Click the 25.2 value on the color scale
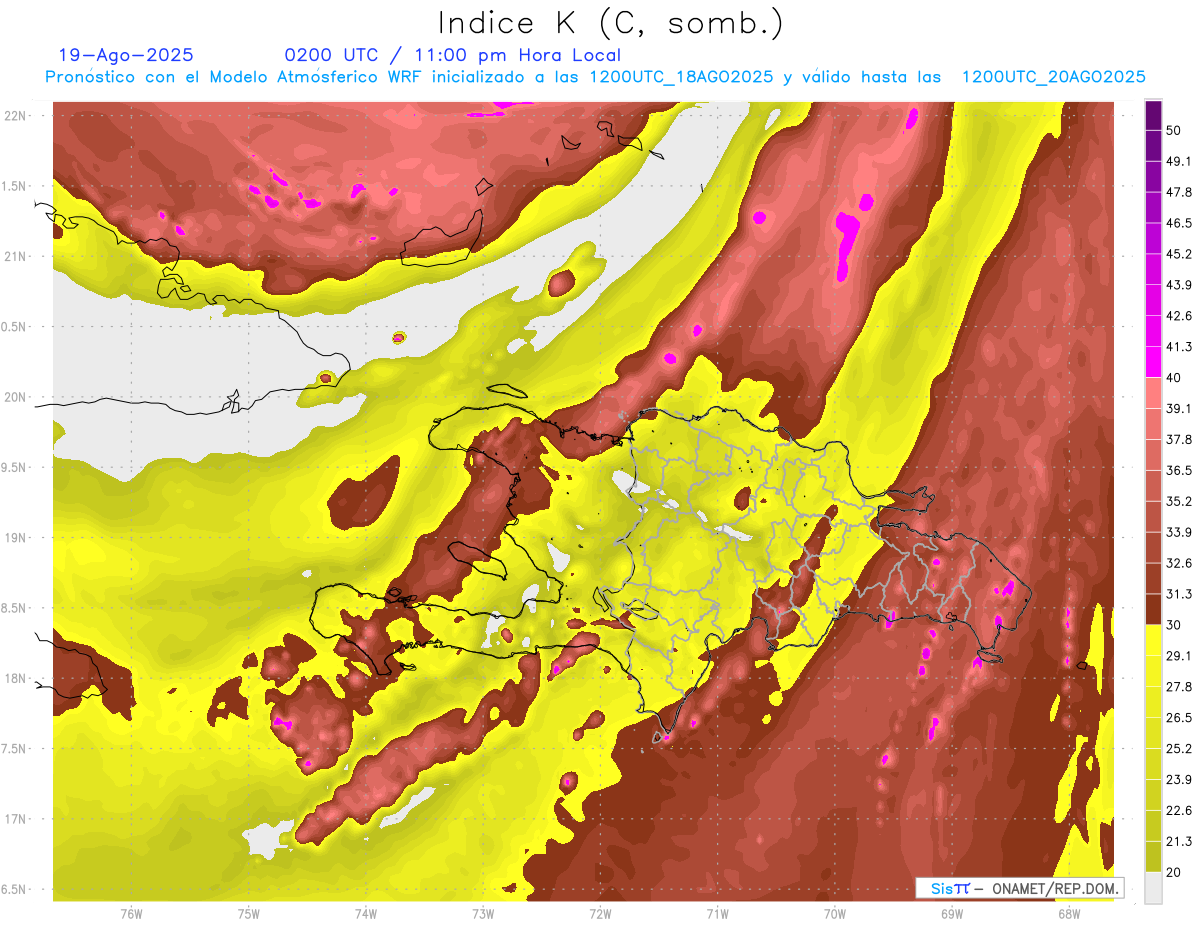The height and width of the screenshot is (927, 1200). (x=1179, y=748)
